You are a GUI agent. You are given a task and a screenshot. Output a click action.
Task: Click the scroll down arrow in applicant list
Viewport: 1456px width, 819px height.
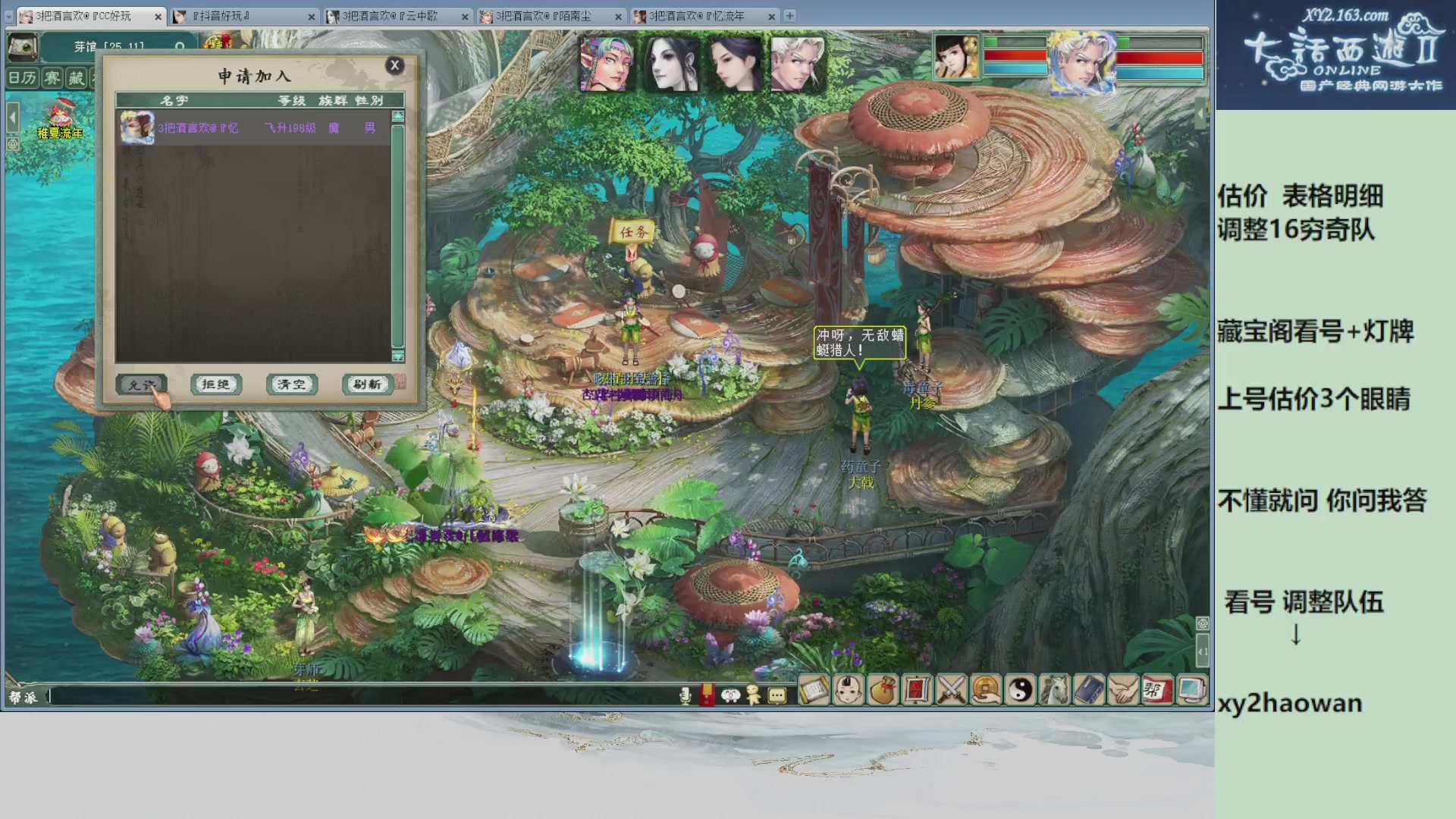pyautogui.click(x=397, y=356)
